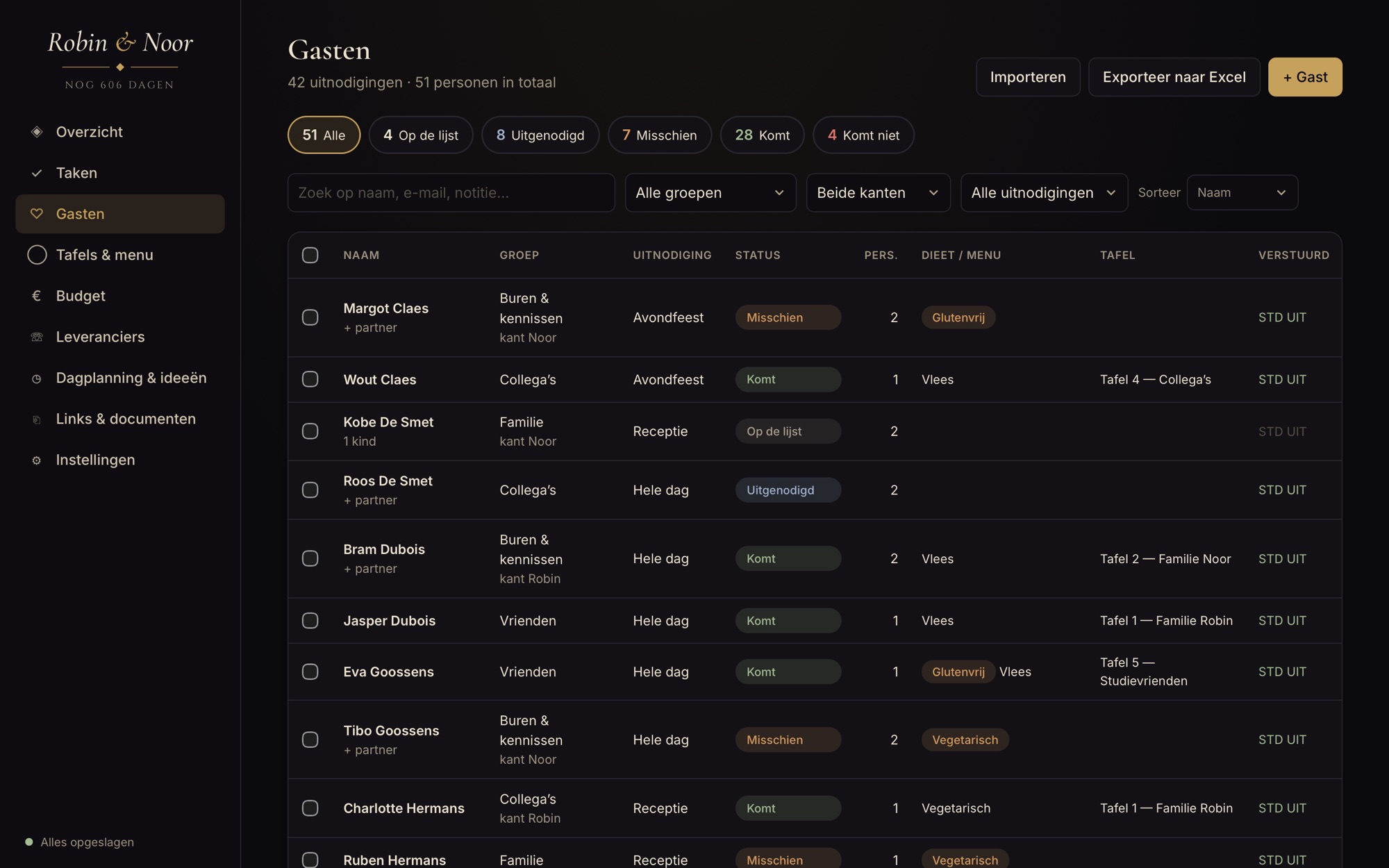Screen dimensions: 1389x868
Task: Open the Alle groepen dropdown
Action: (710, 192)
